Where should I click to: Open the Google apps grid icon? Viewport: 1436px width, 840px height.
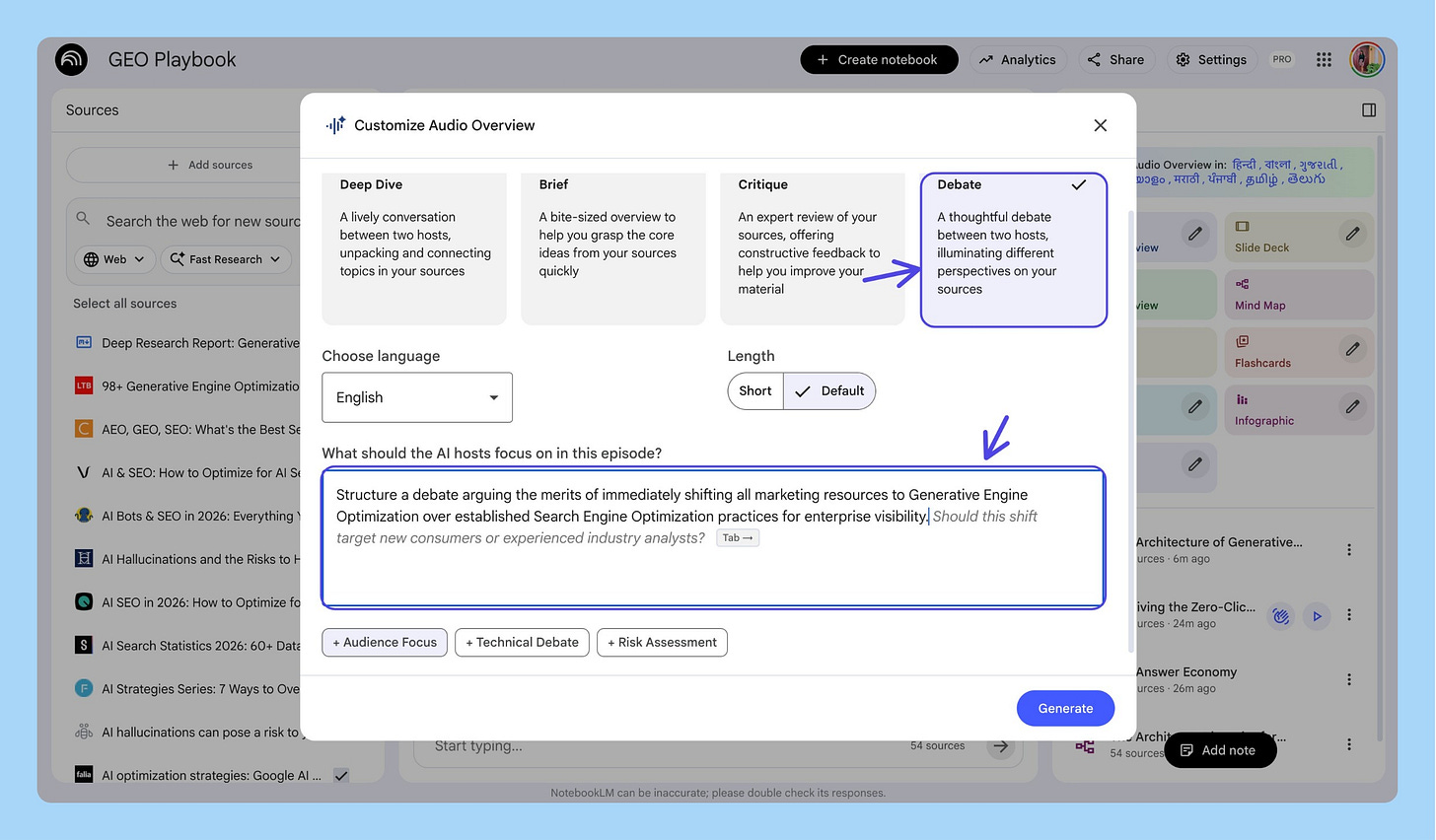(x=1324, y=59)
